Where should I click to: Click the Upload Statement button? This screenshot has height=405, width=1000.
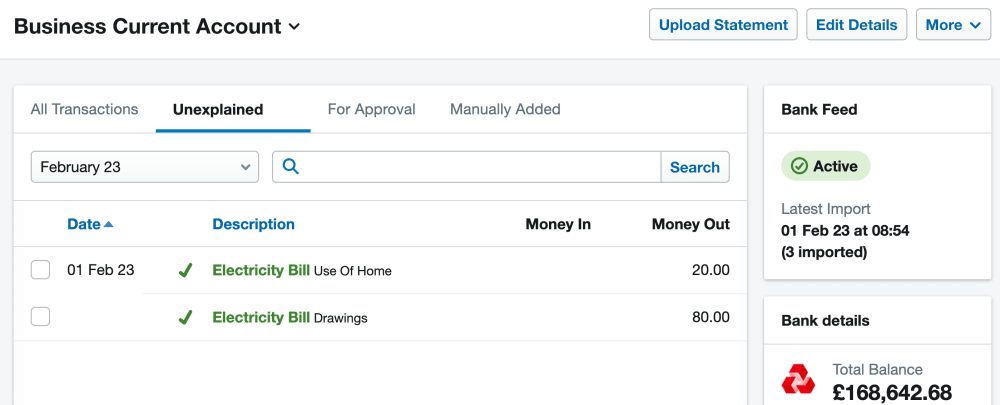[x=723, y=25]
